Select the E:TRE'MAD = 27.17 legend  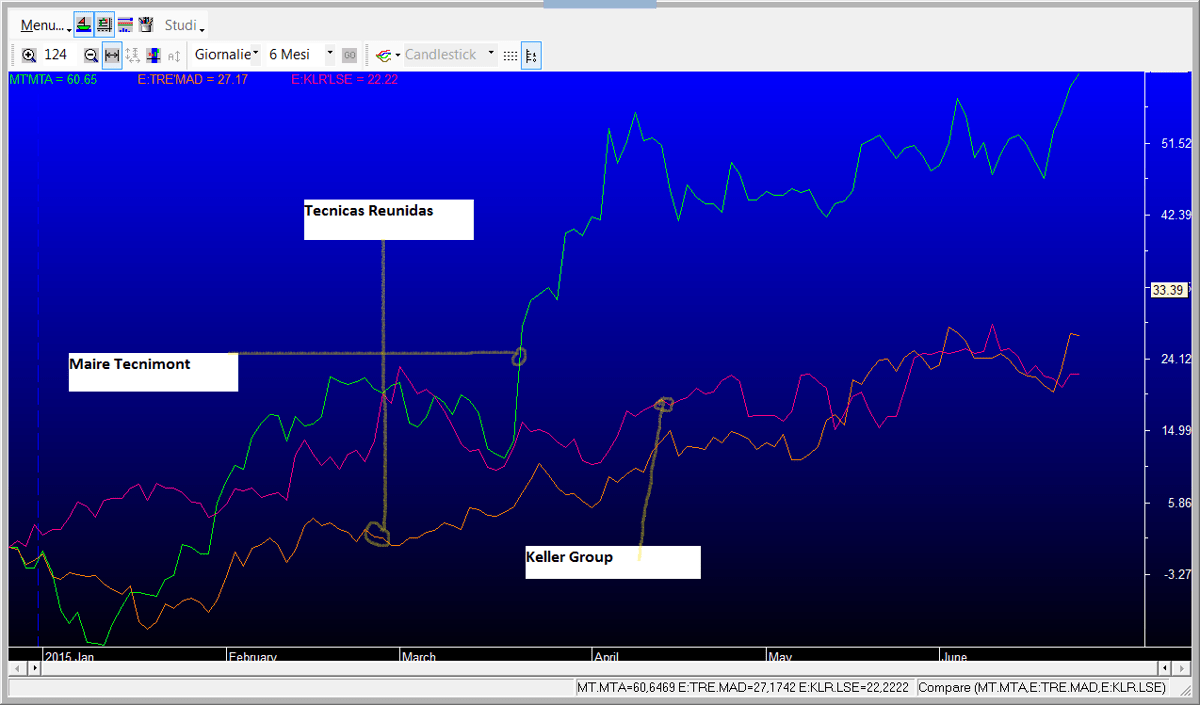tap(192, 79)
